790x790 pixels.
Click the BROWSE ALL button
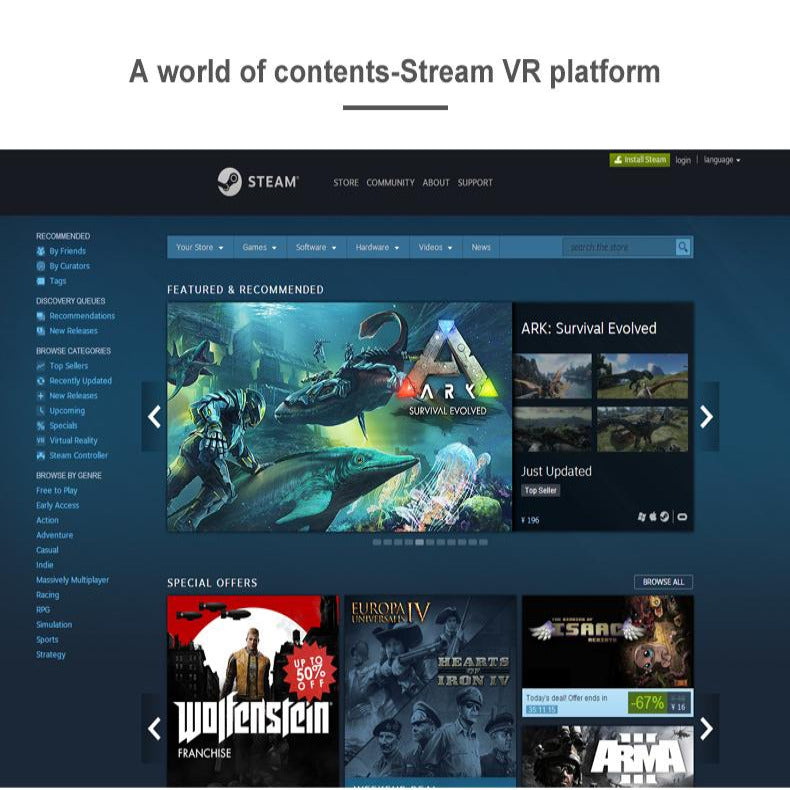(x=663, y=582)
